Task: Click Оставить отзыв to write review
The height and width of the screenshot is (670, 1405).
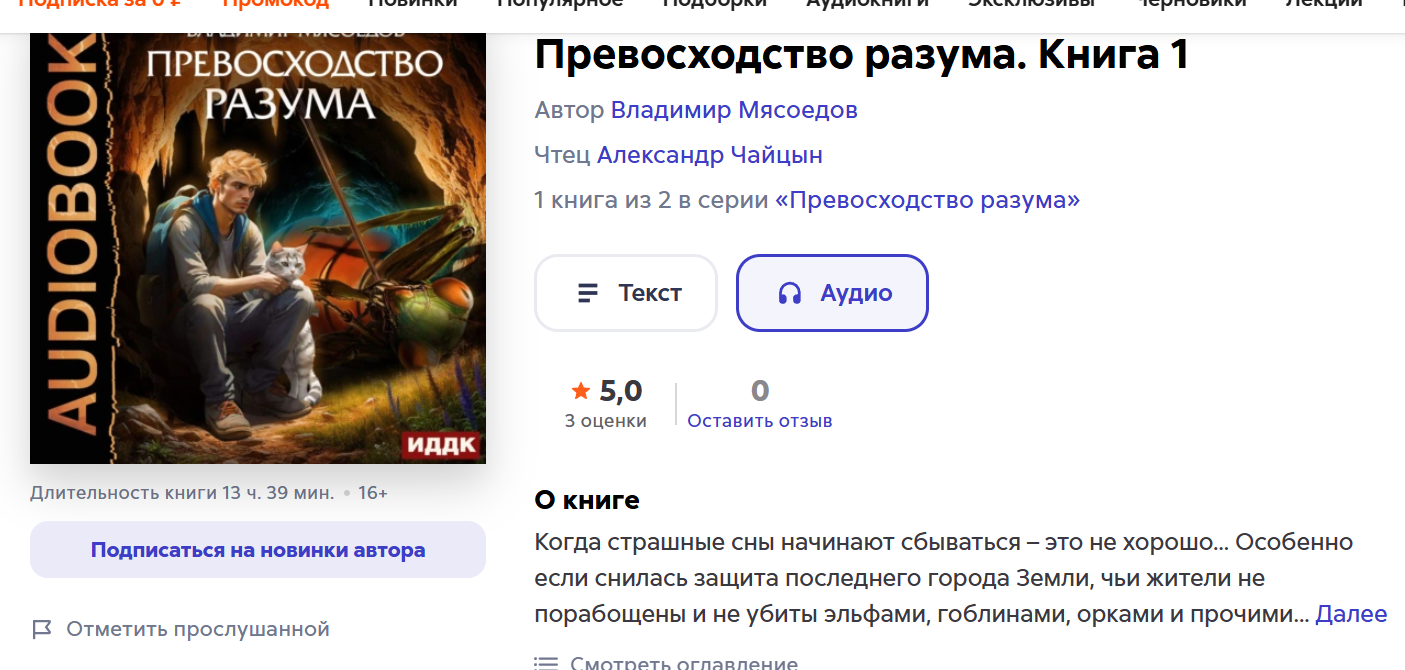Action: pos(760,421)
